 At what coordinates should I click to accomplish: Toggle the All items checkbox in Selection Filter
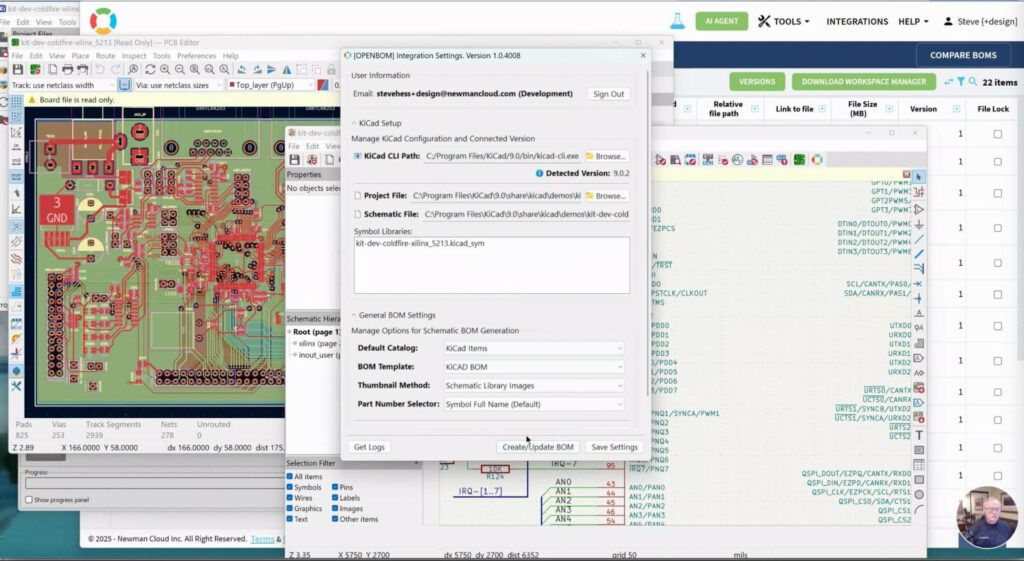[x=289, y=477]
